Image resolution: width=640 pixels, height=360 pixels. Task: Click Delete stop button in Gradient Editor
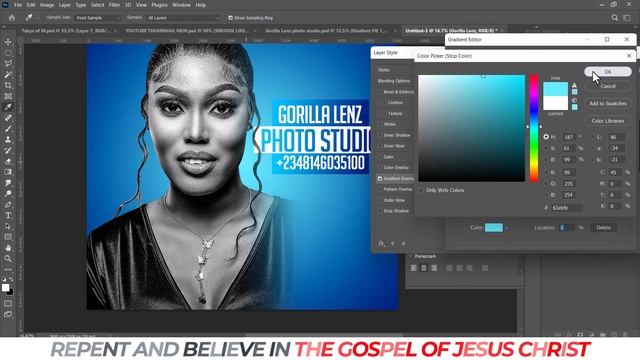coord(603,228)
